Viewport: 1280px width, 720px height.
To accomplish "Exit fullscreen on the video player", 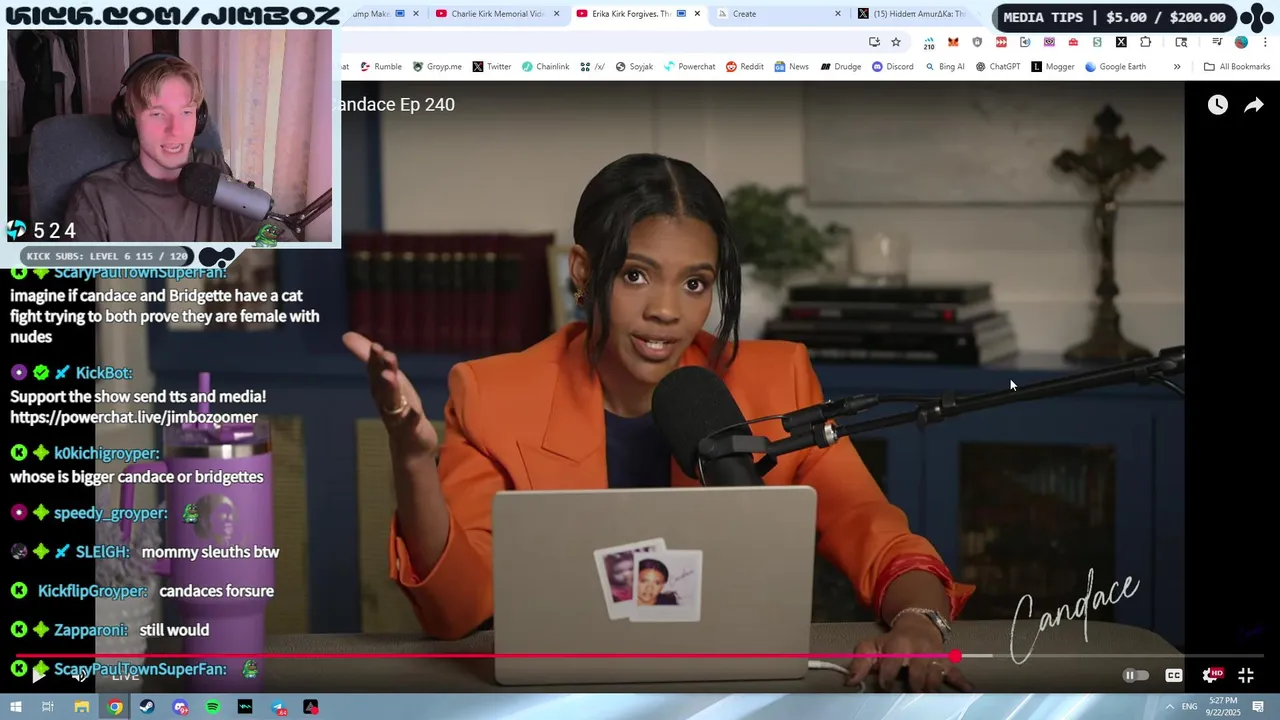I will pos(1246,675).
